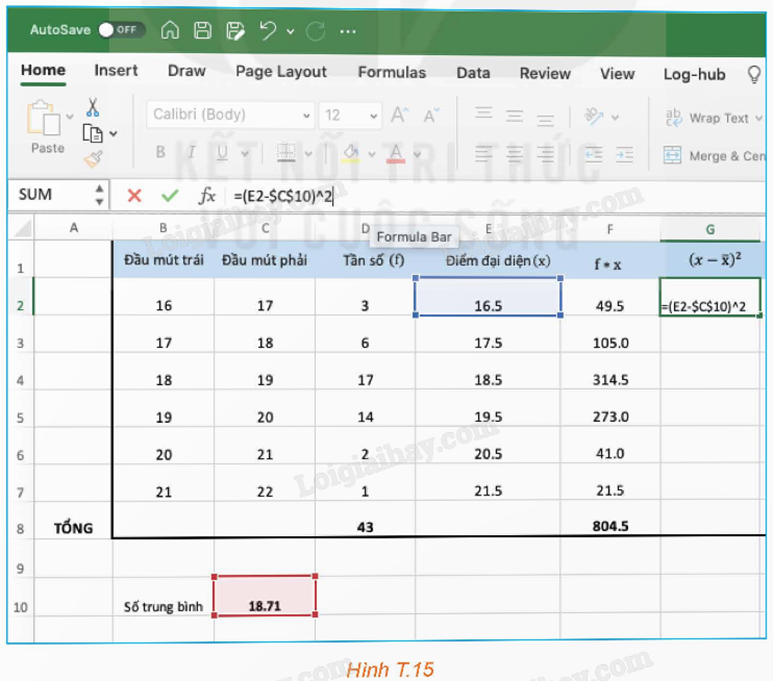Image resolution: width=773 pixels, height=681 pixels.
Task: Click the Cut scissors icon
Action: pos(92,108)
